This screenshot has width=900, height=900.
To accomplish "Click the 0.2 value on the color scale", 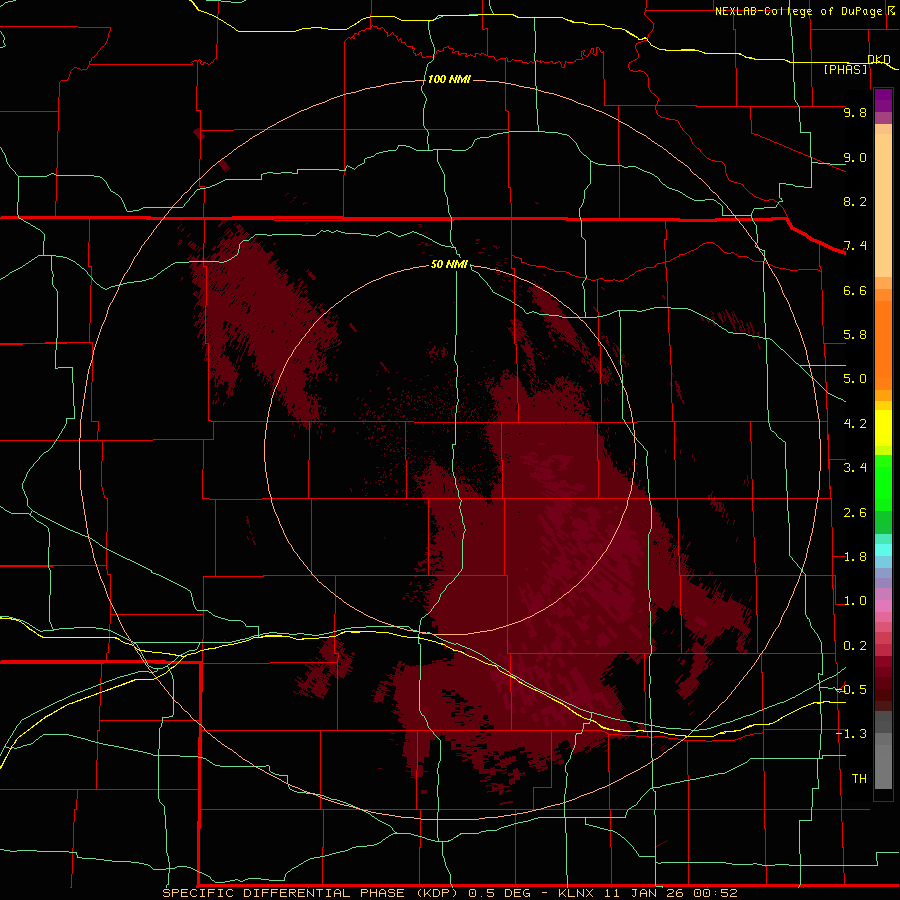I will point(855,646).
